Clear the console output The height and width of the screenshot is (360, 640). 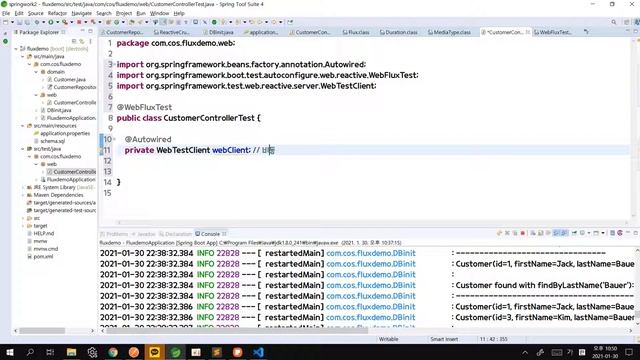click(533, 233)
